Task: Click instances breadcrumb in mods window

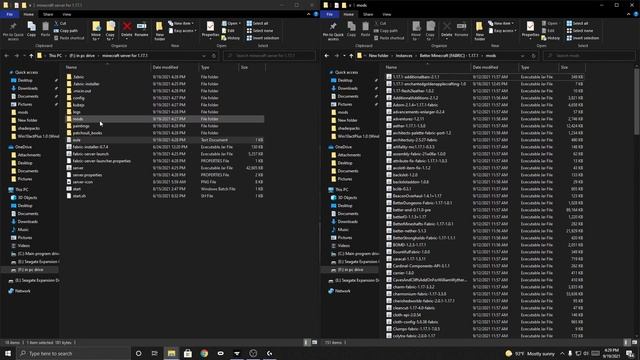Action: [x=404, y=56]
